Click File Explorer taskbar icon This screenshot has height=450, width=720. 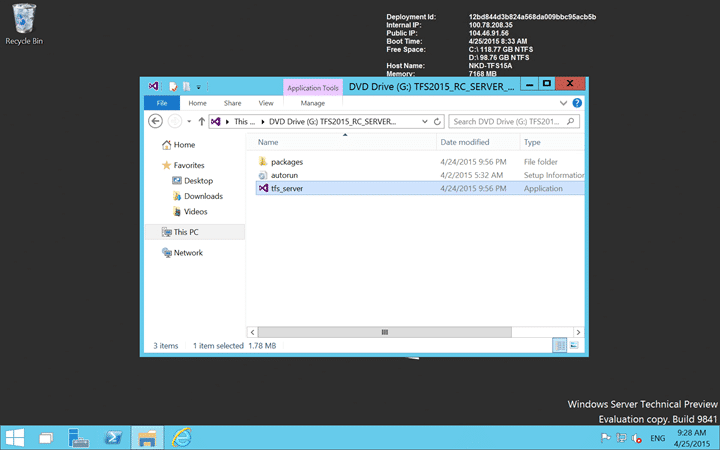pyautogui.click(x=147, y=438)
